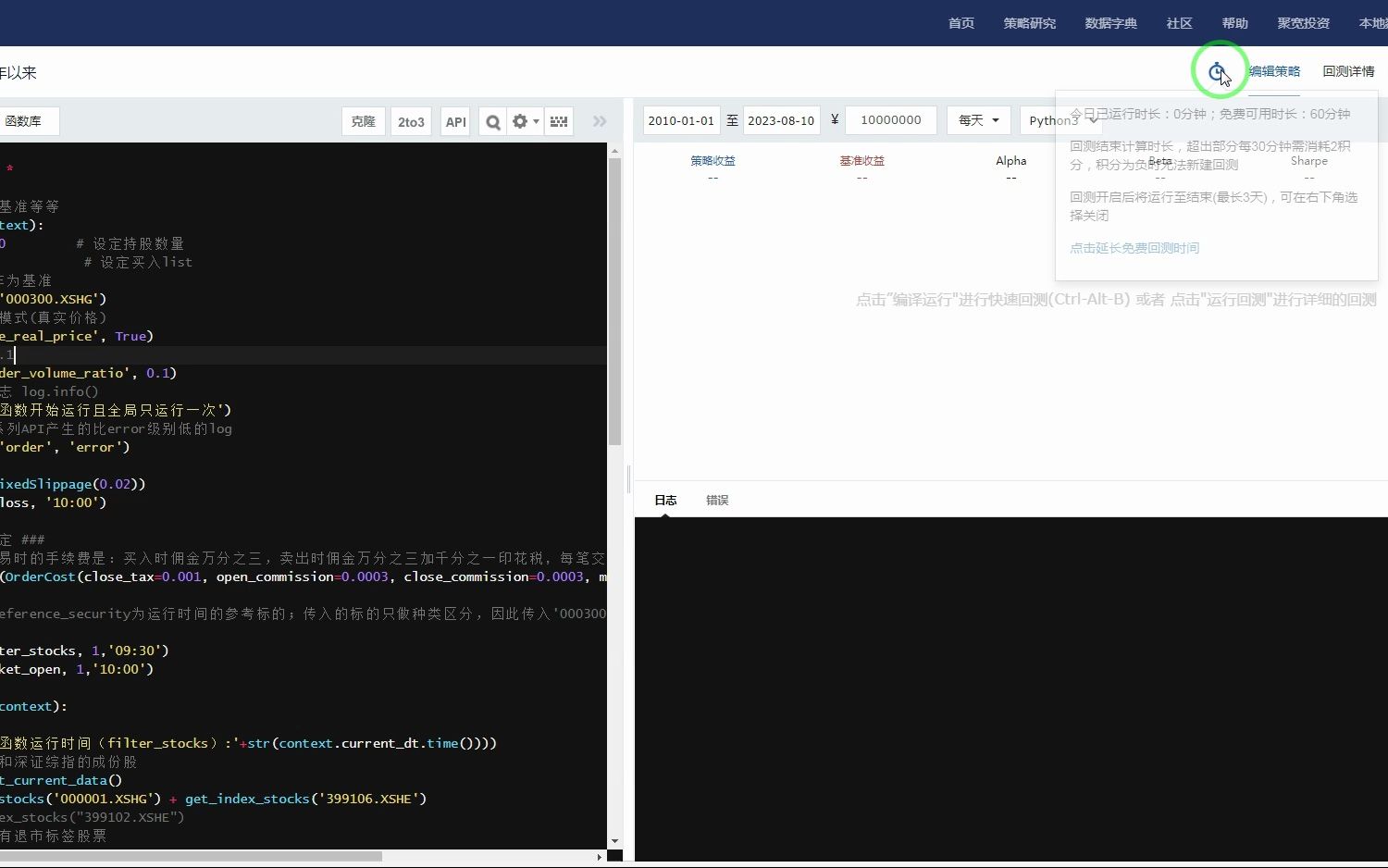Image resolution: width=1388 pixels, height=868 pixels.
Task: Click the backtest timer clock icon
Action: coord(1218,71)
